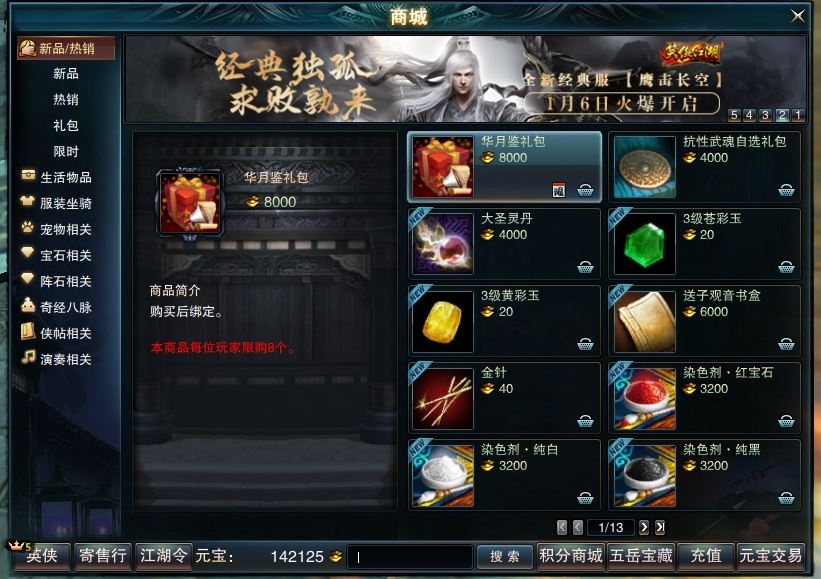
Task: Collapse 新品/热销 category header
Action: pyautogui.click(x=66, y=49)
